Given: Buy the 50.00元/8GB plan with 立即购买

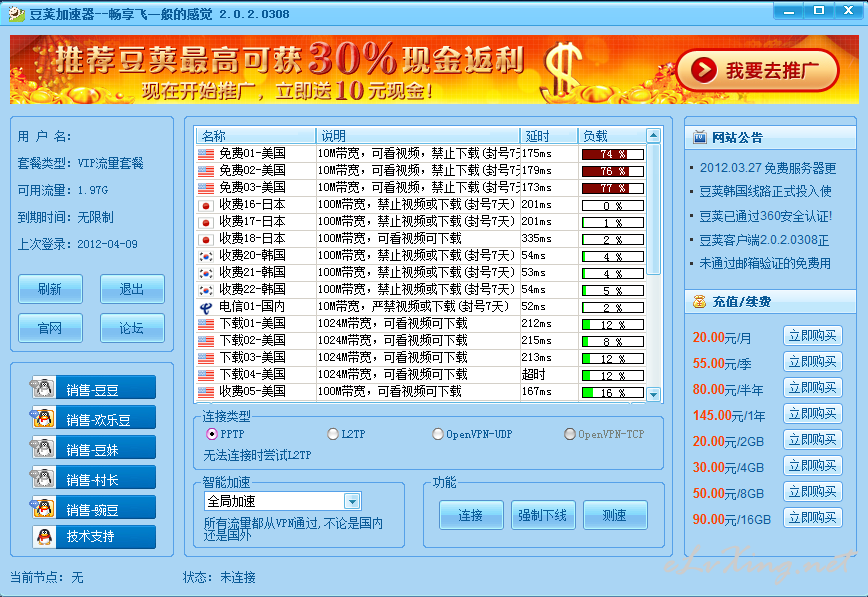Looking at the screenshot, I should click(813, 492).
